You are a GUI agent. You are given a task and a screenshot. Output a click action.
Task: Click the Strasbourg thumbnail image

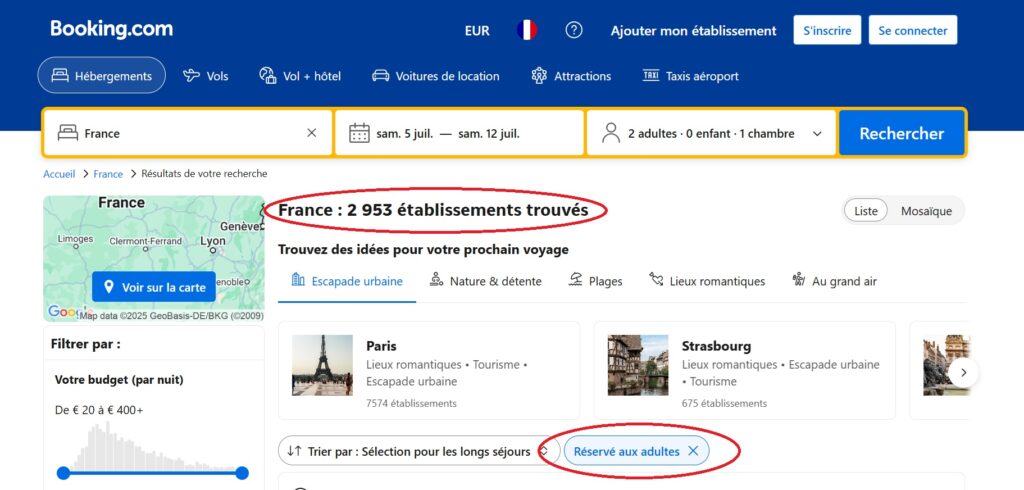(638, 365)
